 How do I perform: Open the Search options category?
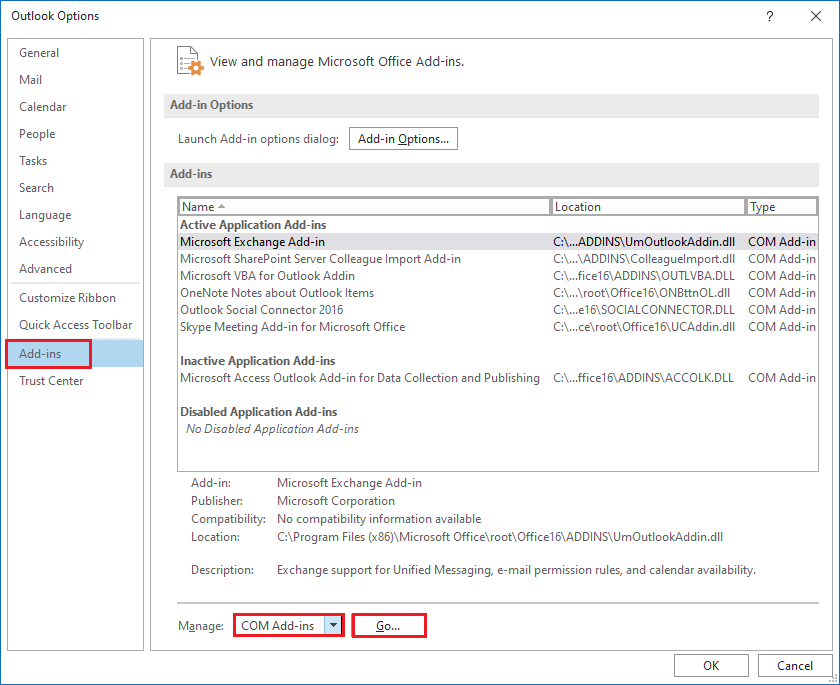(75, 188)
